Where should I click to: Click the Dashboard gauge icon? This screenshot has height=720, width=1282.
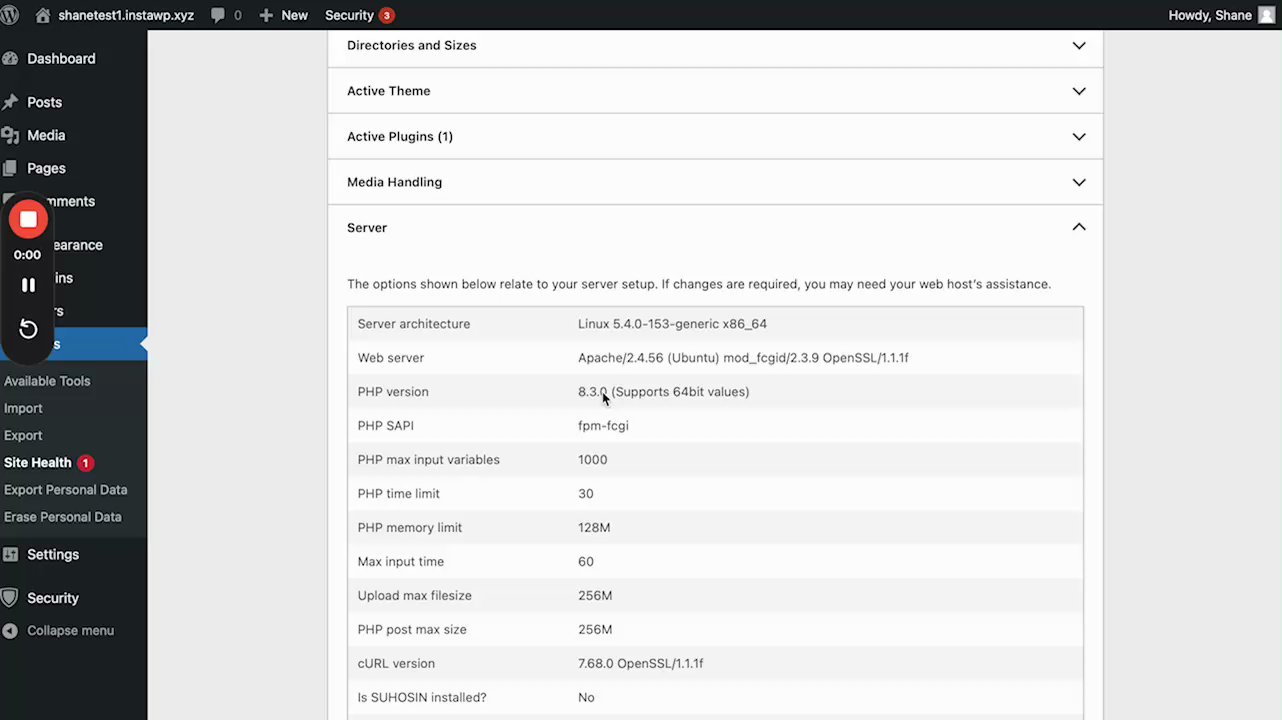[x=10, y=59]
